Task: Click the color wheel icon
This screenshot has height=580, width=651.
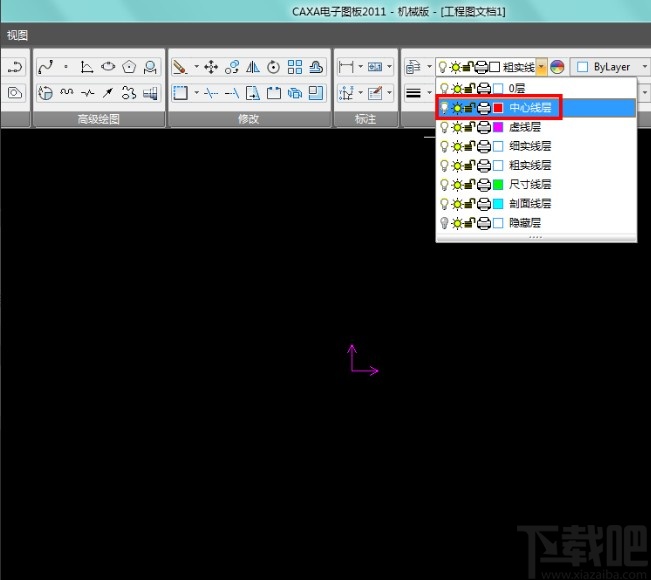Action: tap(557, 67)
